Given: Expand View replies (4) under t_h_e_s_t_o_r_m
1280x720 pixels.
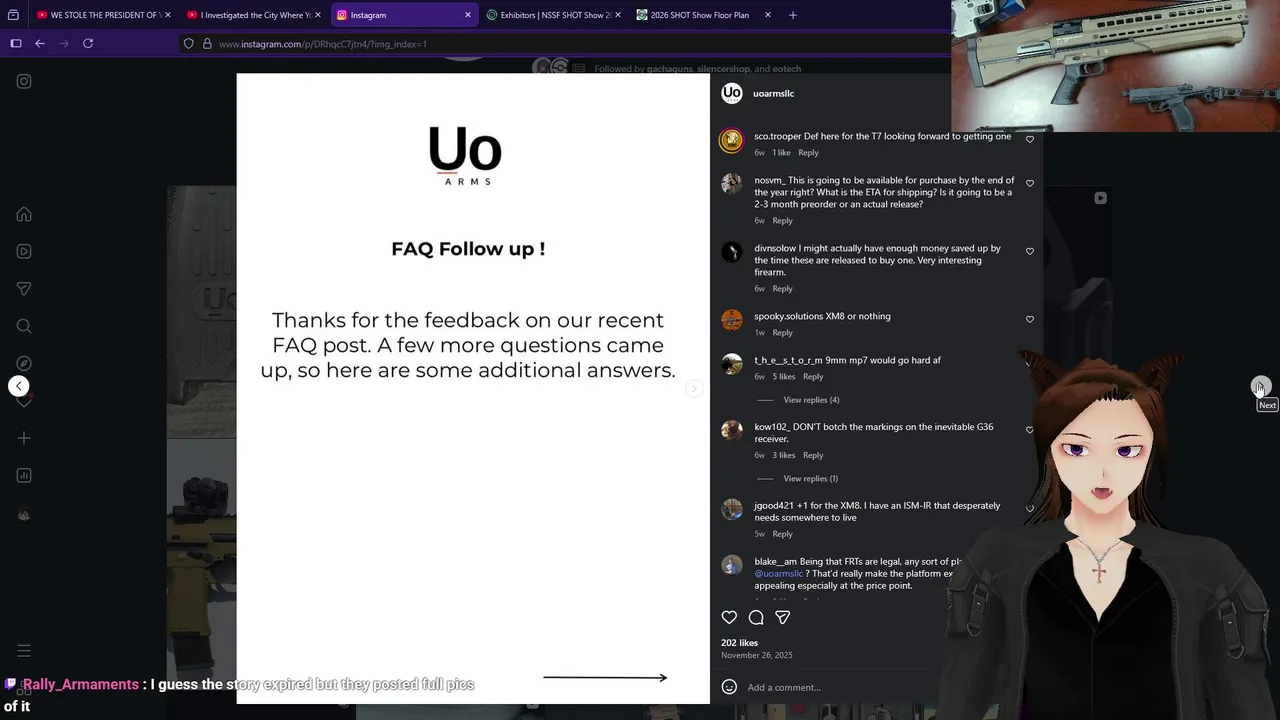Looking at the screenshot, I should 811,400.
